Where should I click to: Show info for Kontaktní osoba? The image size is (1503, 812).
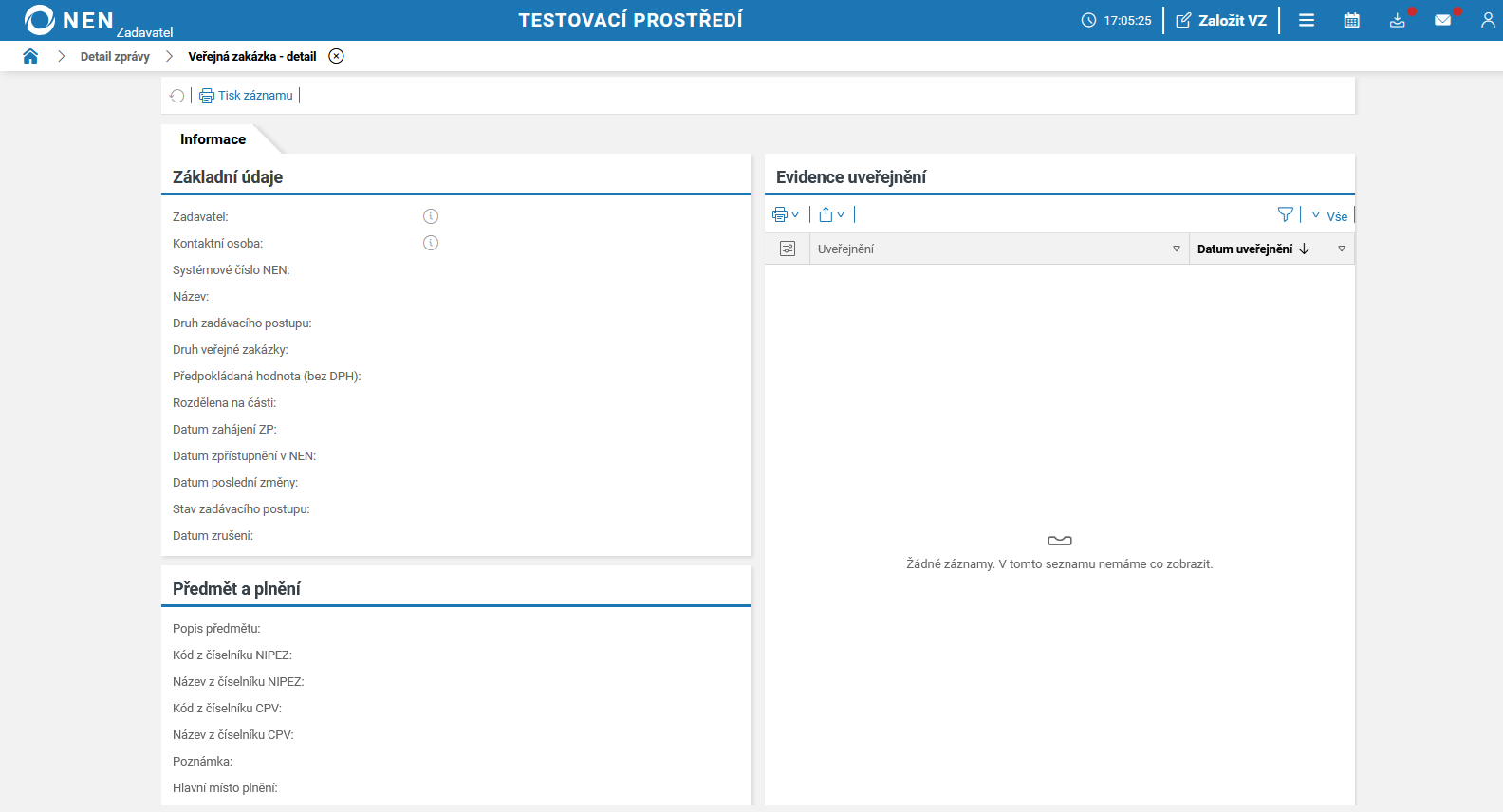tap(431, 243)
